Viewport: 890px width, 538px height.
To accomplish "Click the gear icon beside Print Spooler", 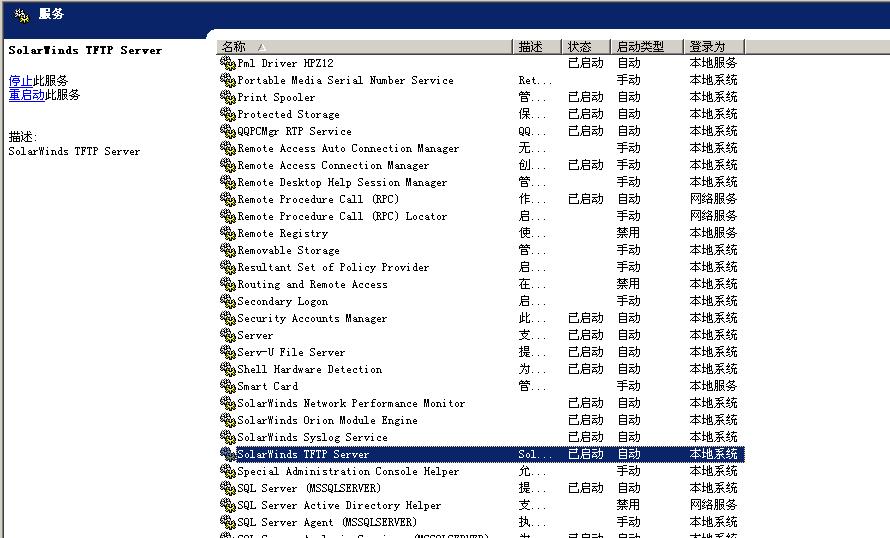I will click(227, 98).
